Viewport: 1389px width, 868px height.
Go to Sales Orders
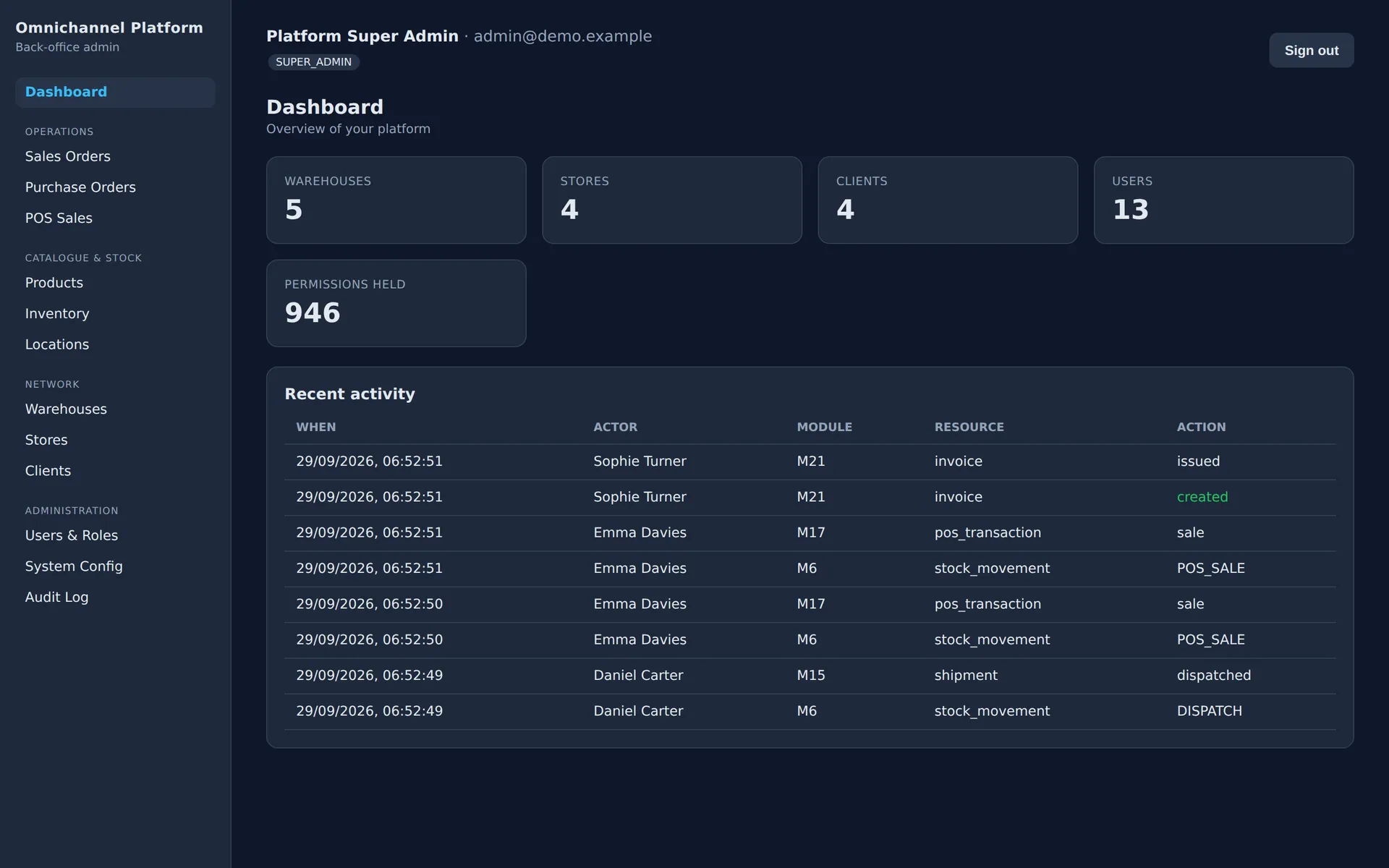(68, 156)
